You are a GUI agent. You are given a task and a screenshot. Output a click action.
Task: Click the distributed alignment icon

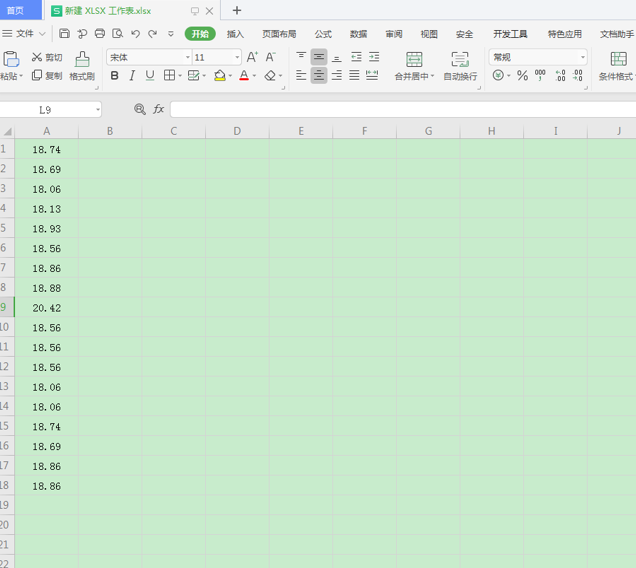click(372, 75)
